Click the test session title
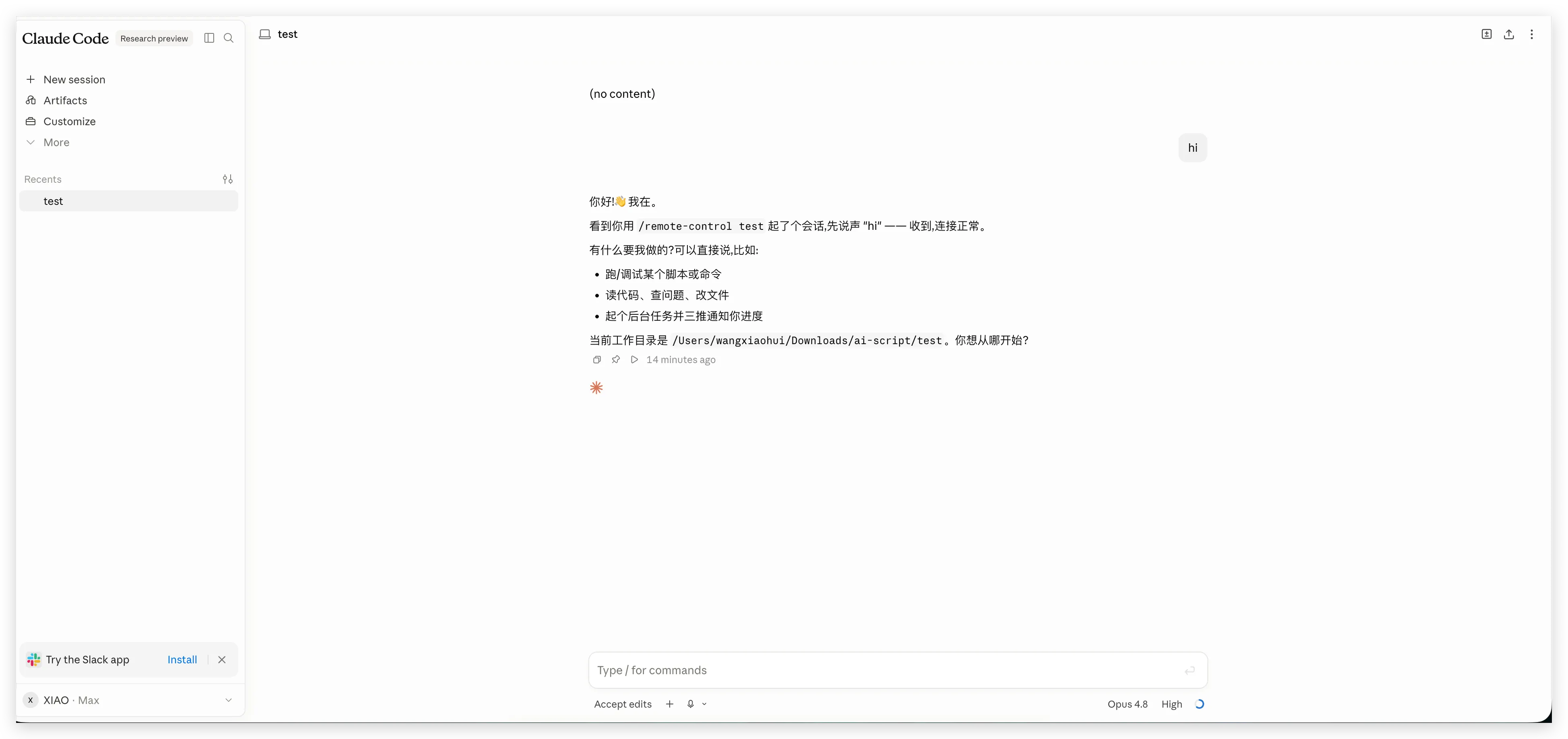The height and width of the screenshot is (739, 1568). 287,34
